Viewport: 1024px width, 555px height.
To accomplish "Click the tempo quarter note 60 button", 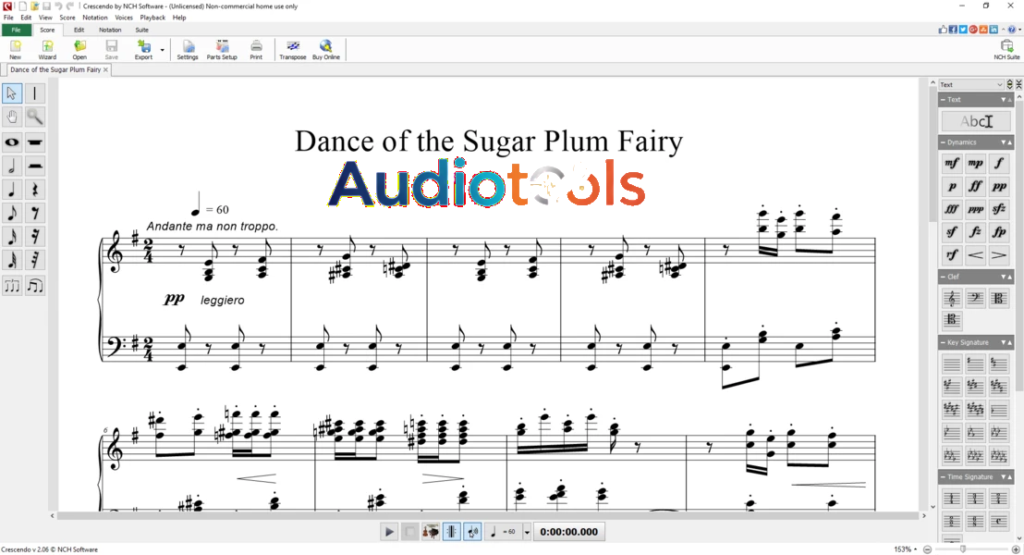I will click(x=504, y=532).
